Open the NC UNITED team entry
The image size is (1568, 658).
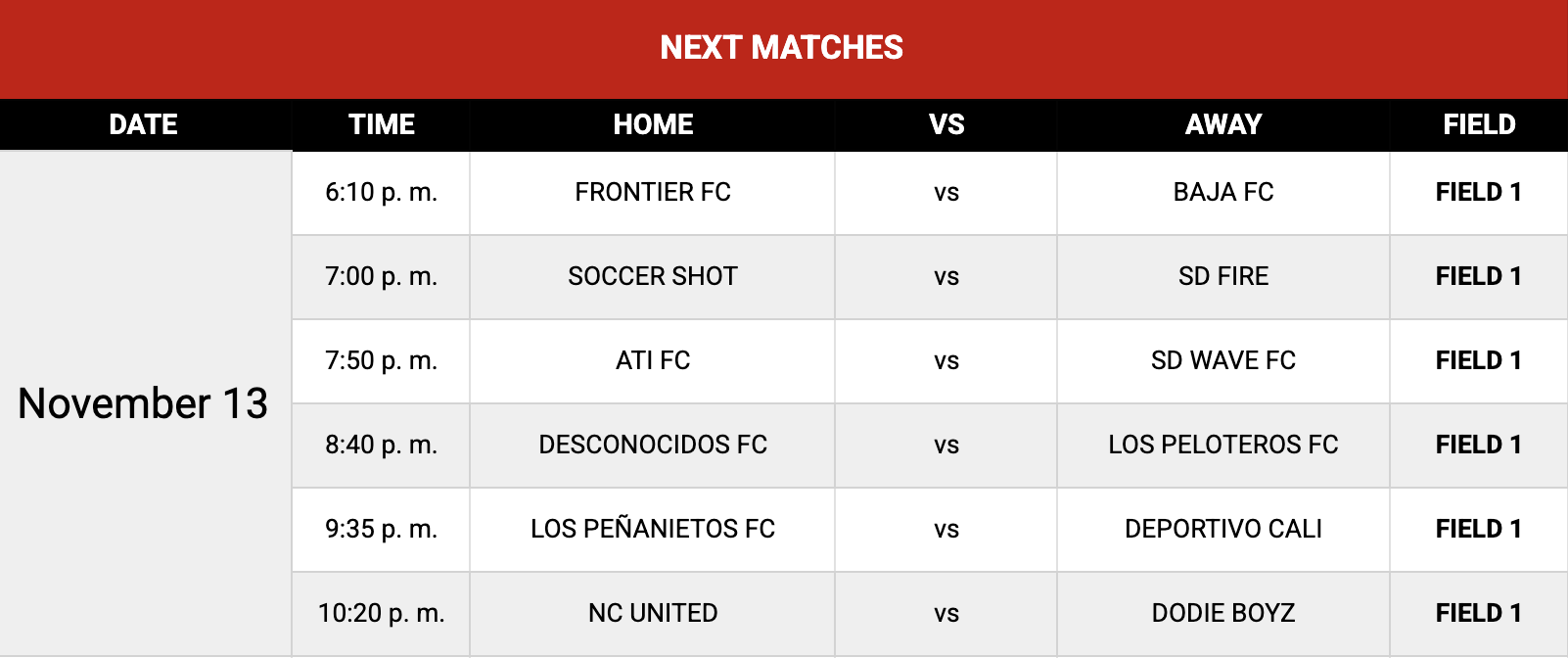[653, 613]
